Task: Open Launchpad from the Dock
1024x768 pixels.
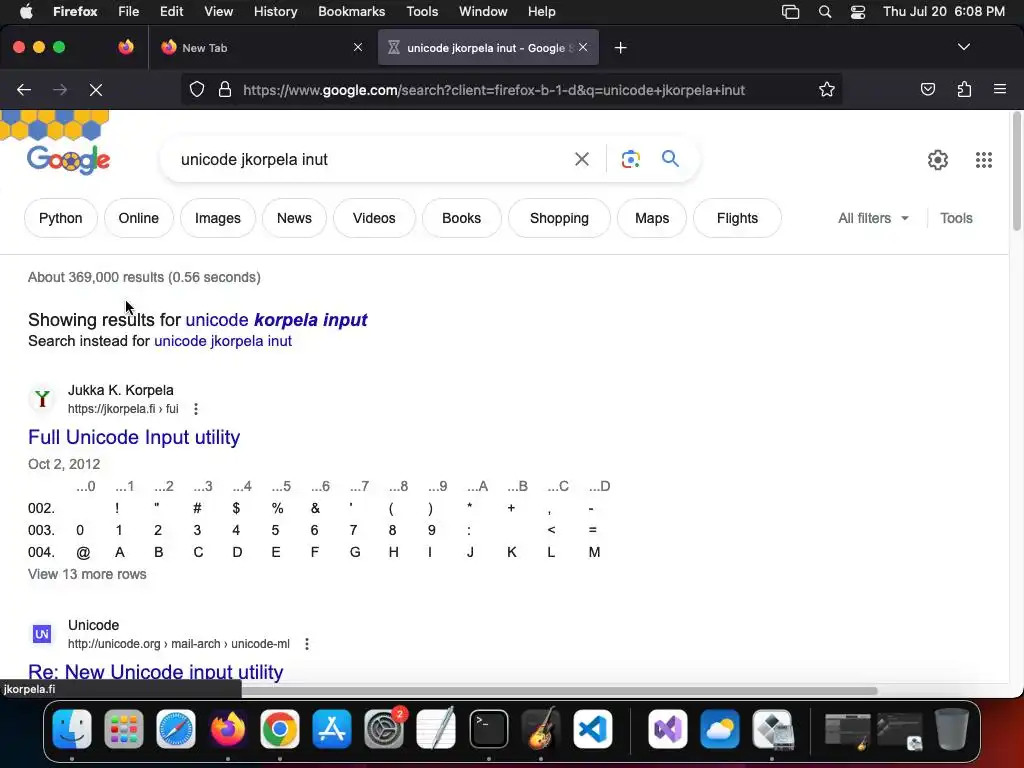Action: click(123, 729)
